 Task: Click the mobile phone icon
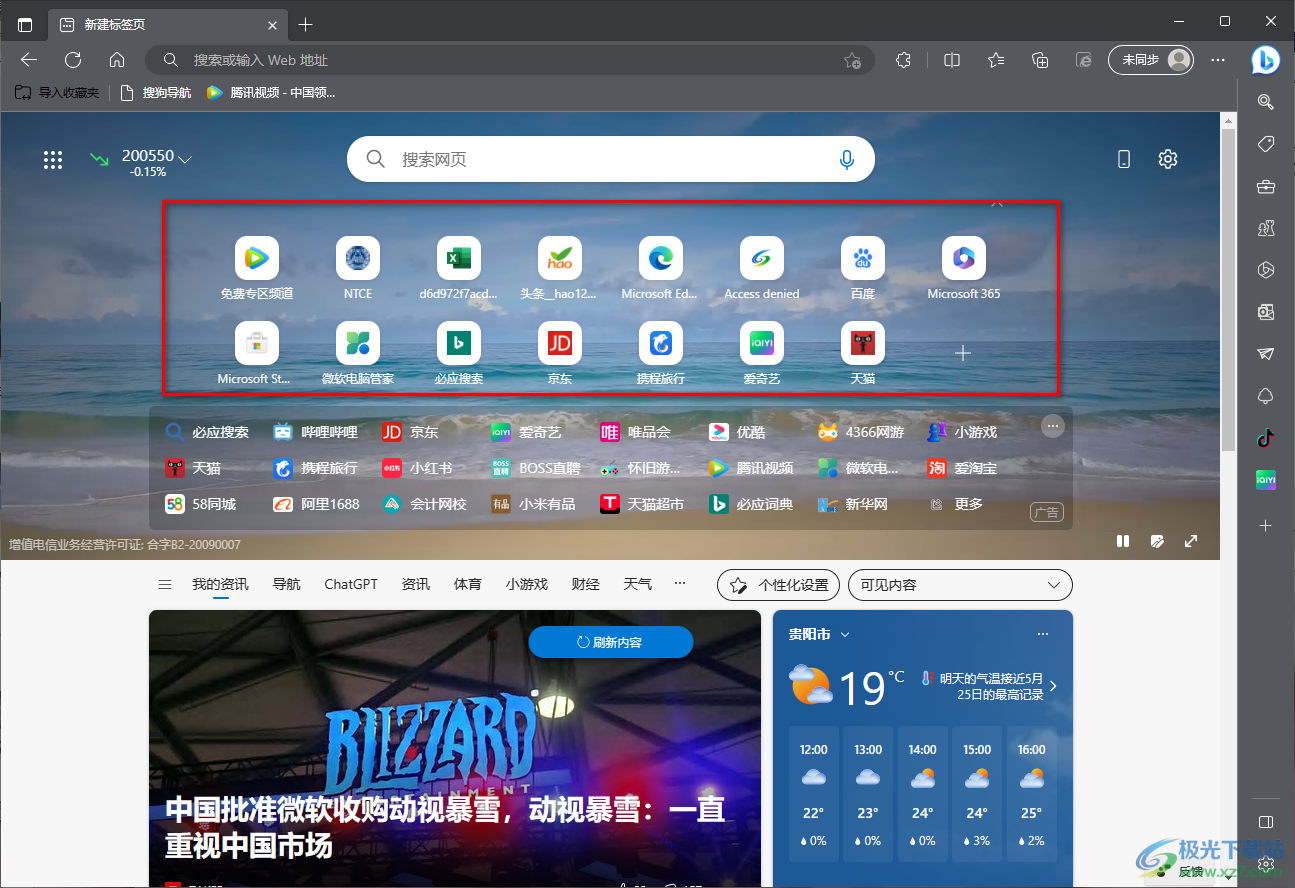[1124, 159]
